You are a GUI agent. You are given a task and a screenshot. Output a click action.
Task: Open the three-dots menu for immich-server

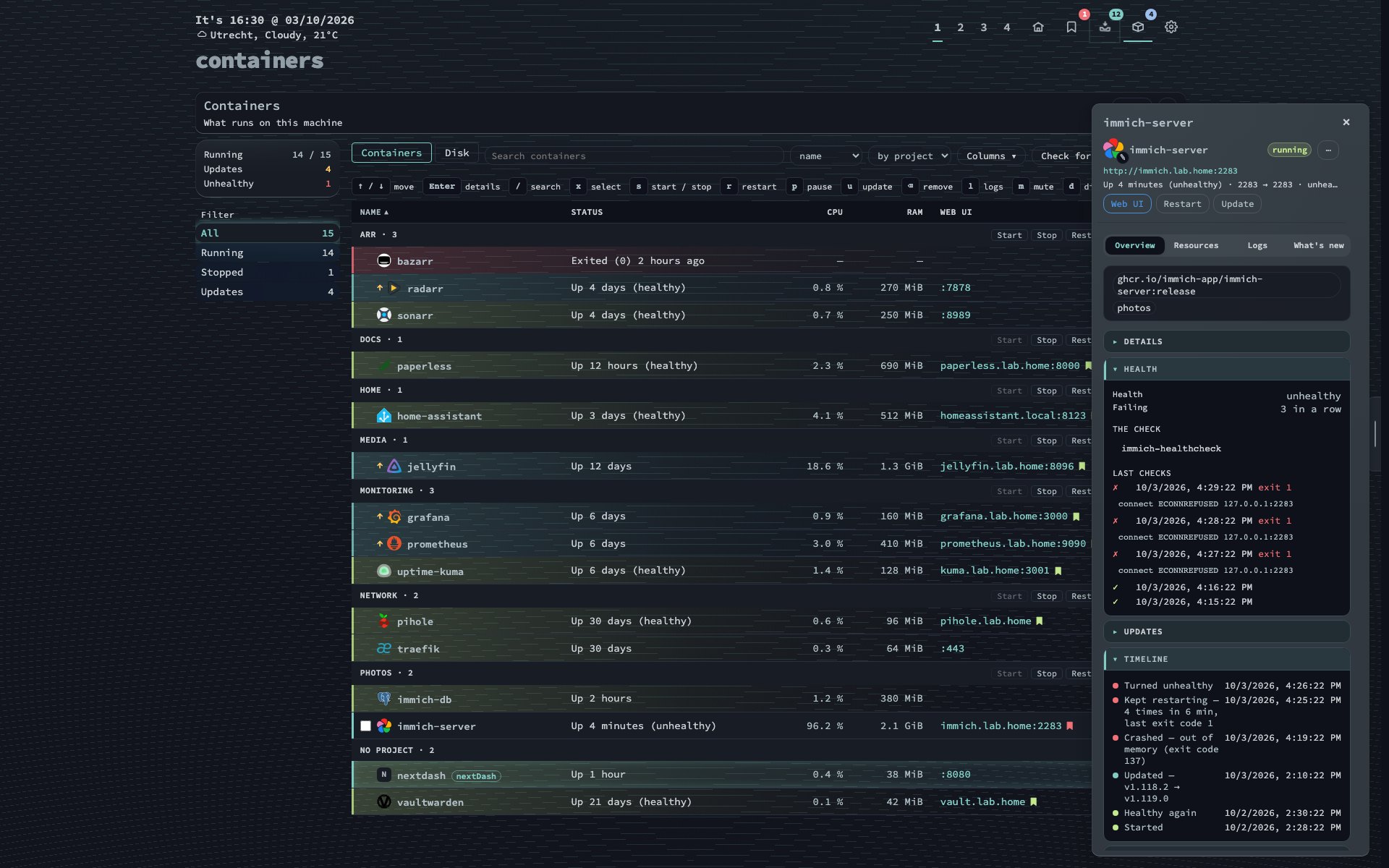coord(1328,150)
